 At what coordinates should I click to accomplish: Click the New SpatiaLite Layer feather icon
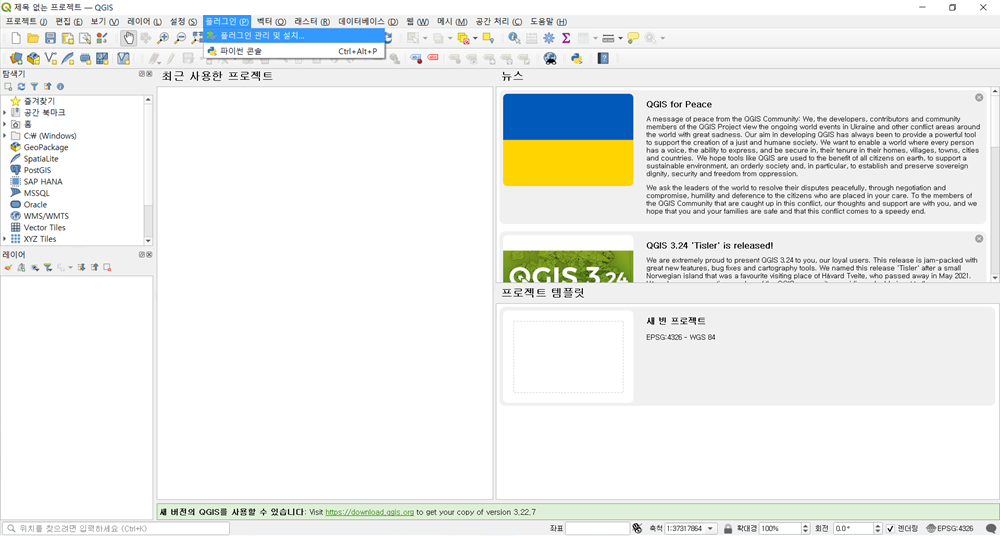point(68,59)
